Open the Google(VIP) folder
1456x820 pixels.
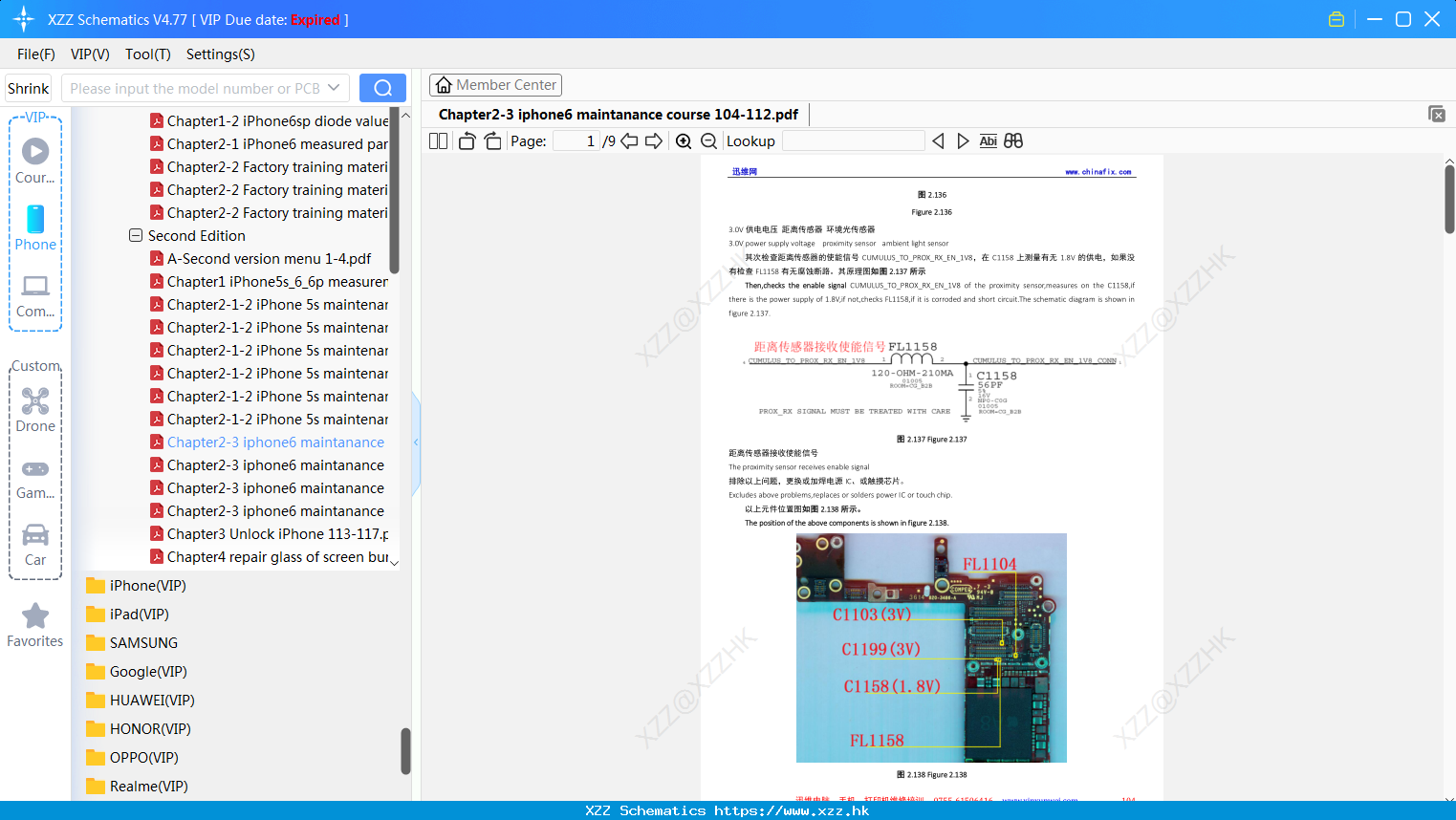click(x=136, y=672)
